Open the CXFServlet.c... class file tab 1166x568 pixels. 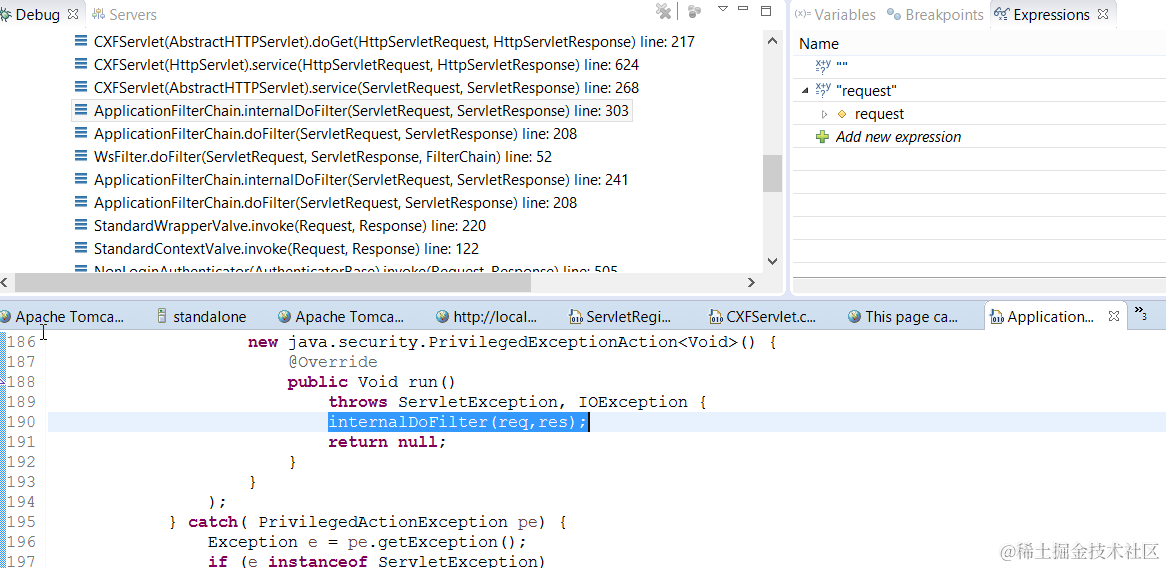(x=763, y=317)
